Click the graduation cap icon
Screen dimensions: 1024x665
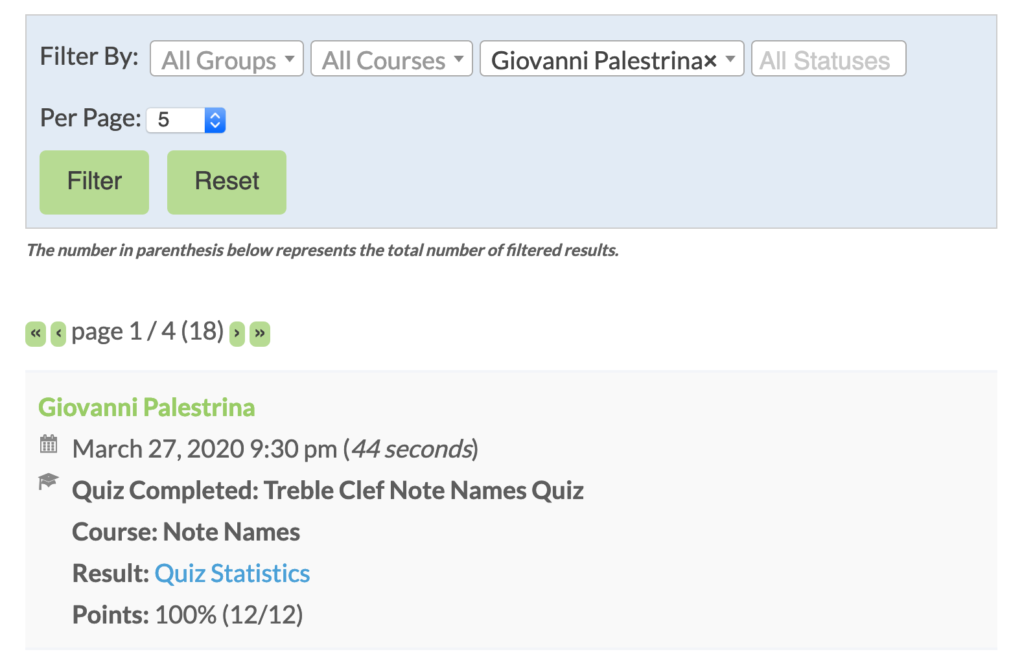48,482
